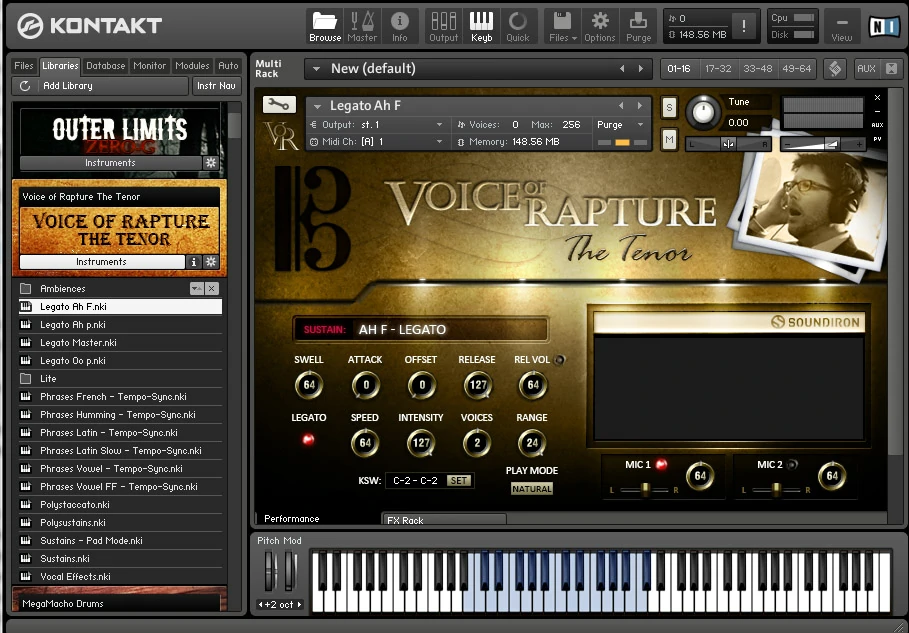
Task: Click the KSW SET button
Action: (x=459, y=481)
